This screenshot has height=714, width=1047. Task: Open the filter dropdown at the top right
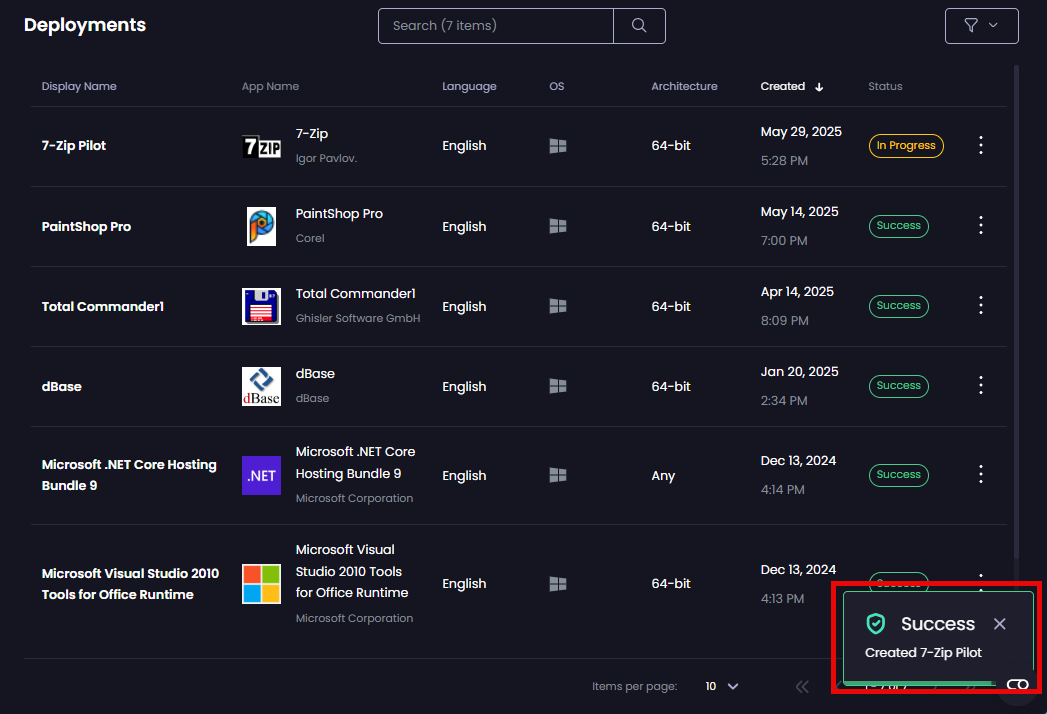981,25
